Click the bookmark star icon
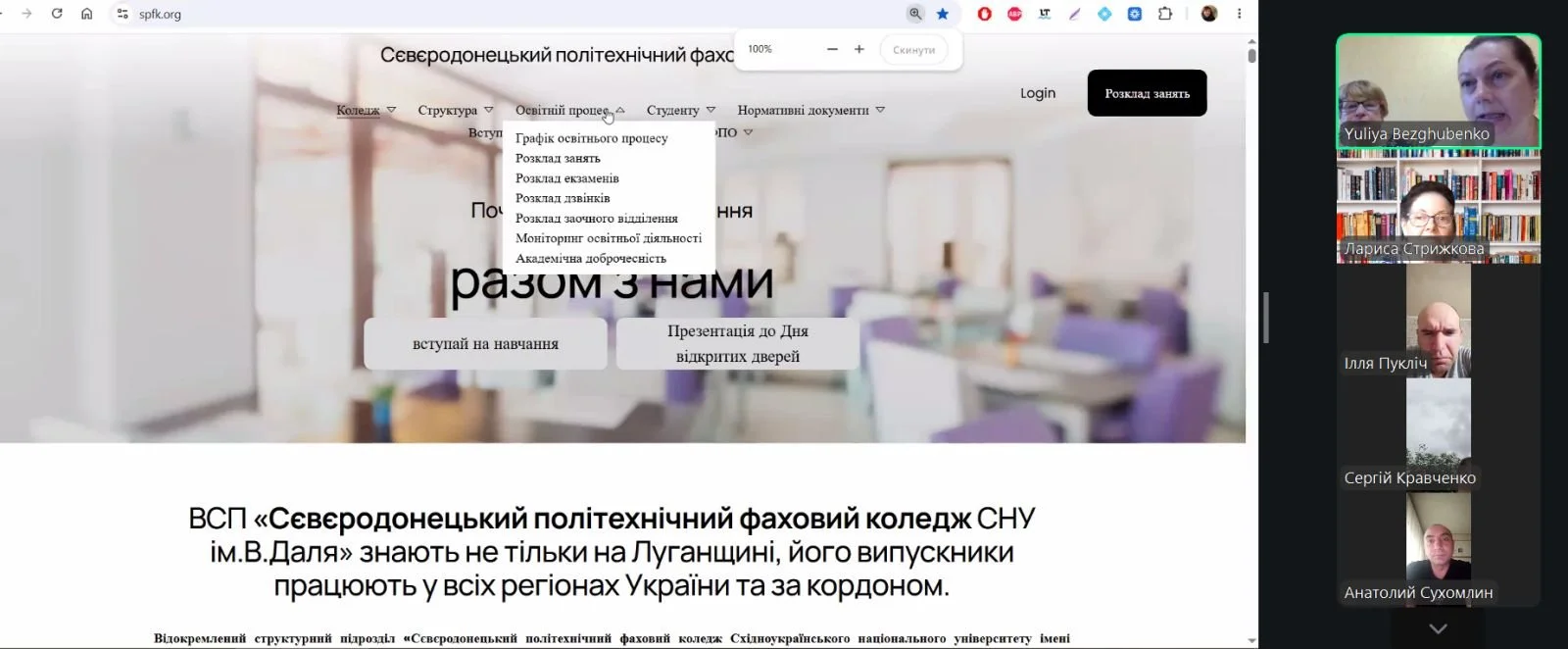The height and width of the screenshot is (649, 1568). pos(943,14)
